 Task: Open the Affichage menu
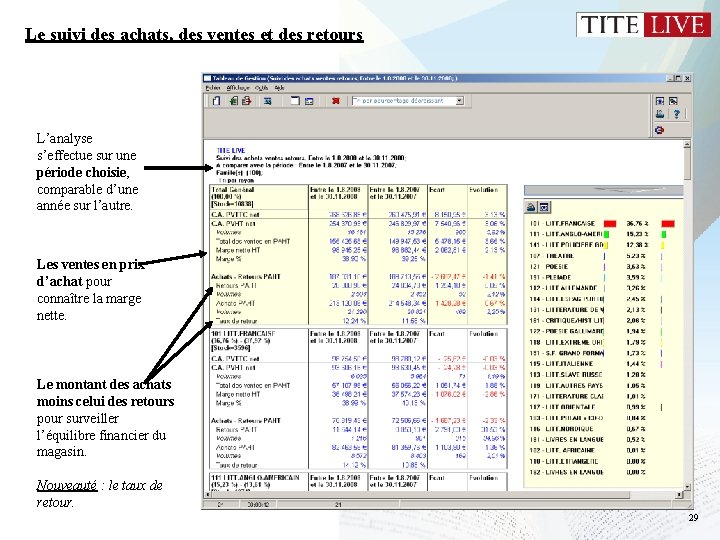tap(237, 88)
